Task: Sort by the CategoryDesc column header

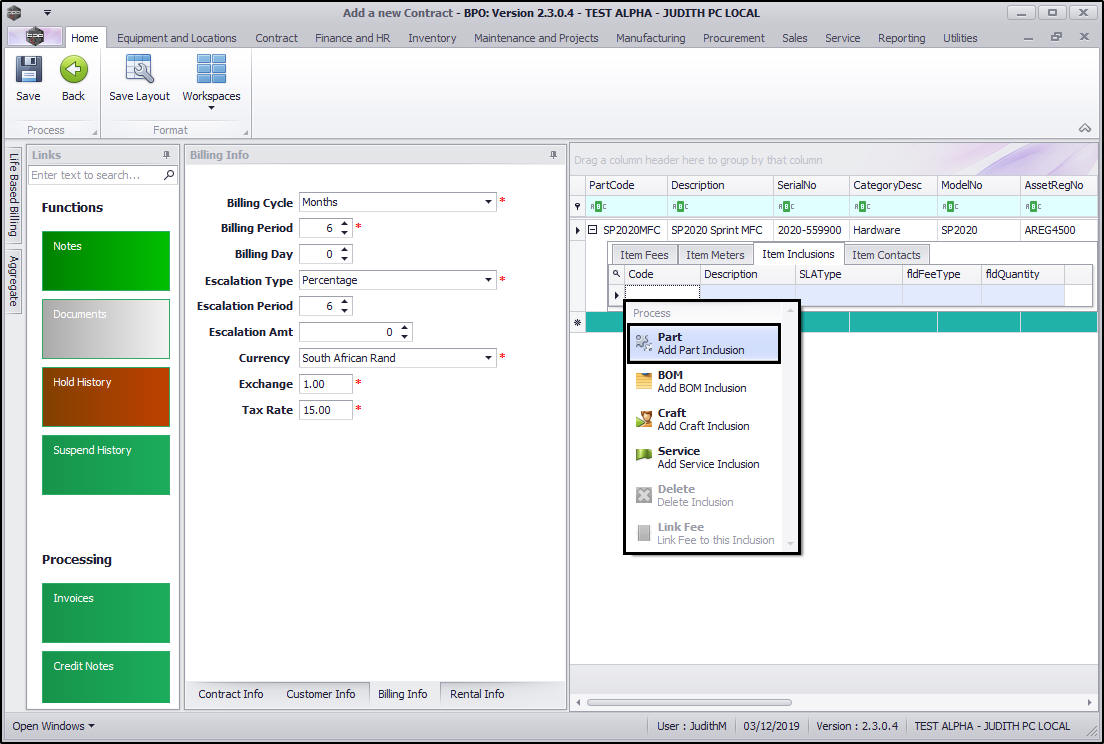Action: coord(893,185)
